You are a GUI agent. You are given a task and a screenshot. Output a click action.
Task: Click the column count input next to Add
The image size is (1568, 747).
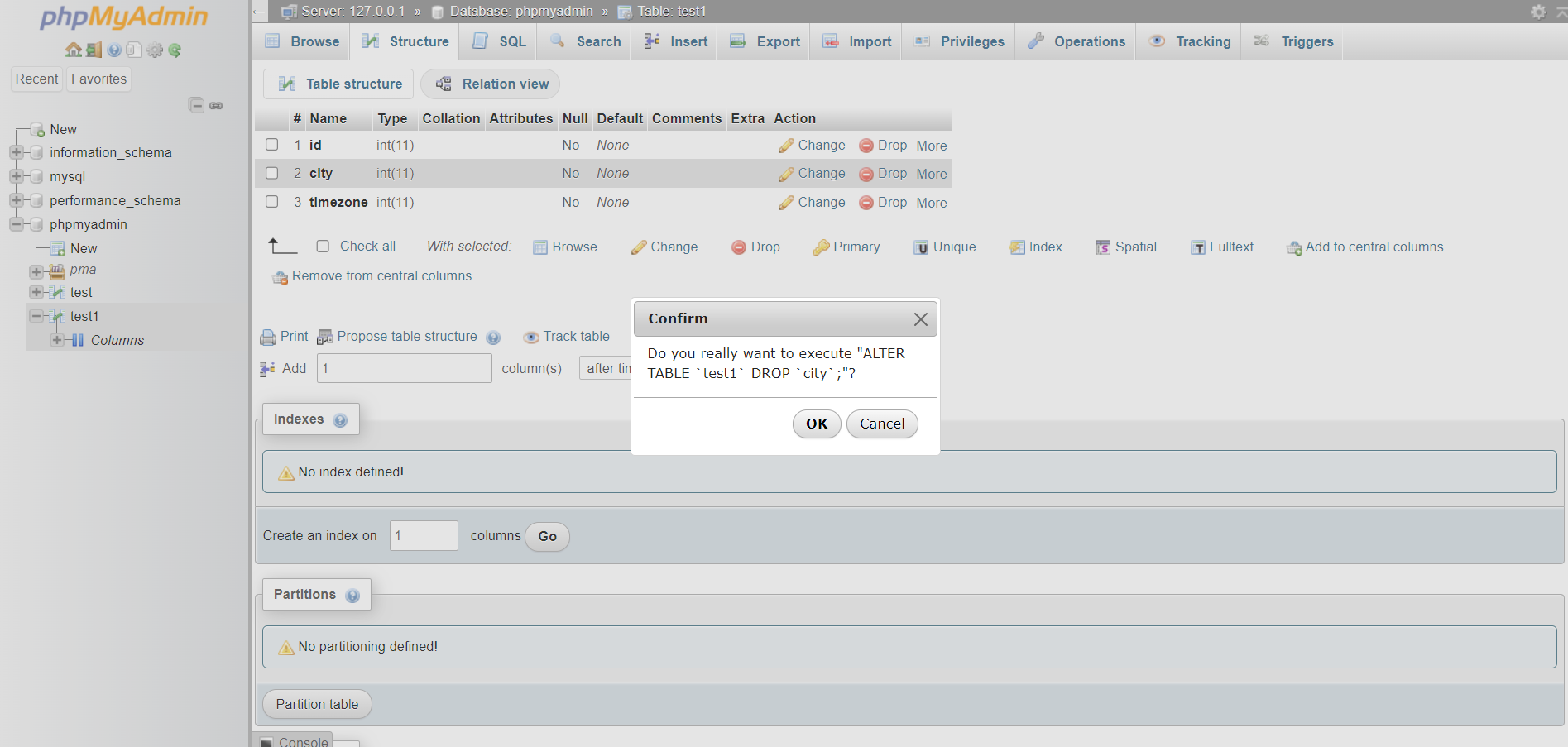(404, 368)
